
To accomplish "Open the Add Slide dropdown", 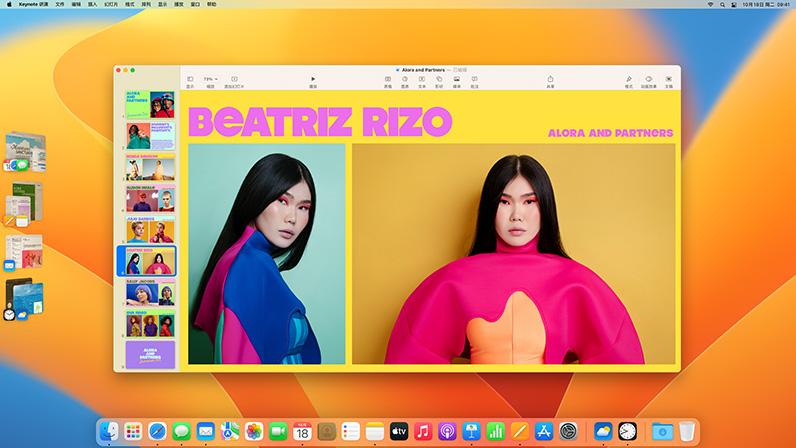I will [x=234, y=81].
